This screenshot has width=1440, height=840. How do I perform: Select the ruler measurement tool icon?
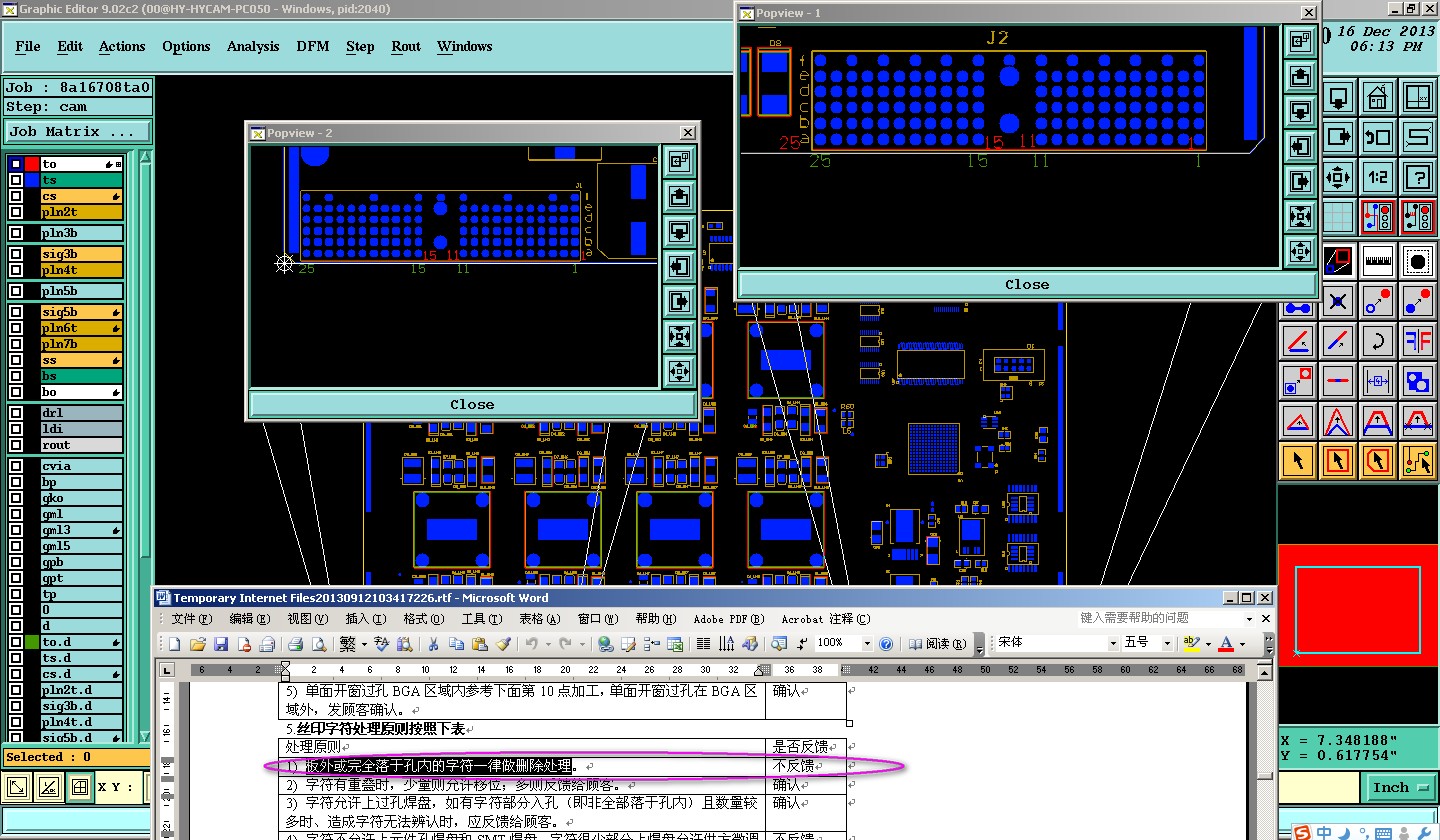[x=1378, y=261]
